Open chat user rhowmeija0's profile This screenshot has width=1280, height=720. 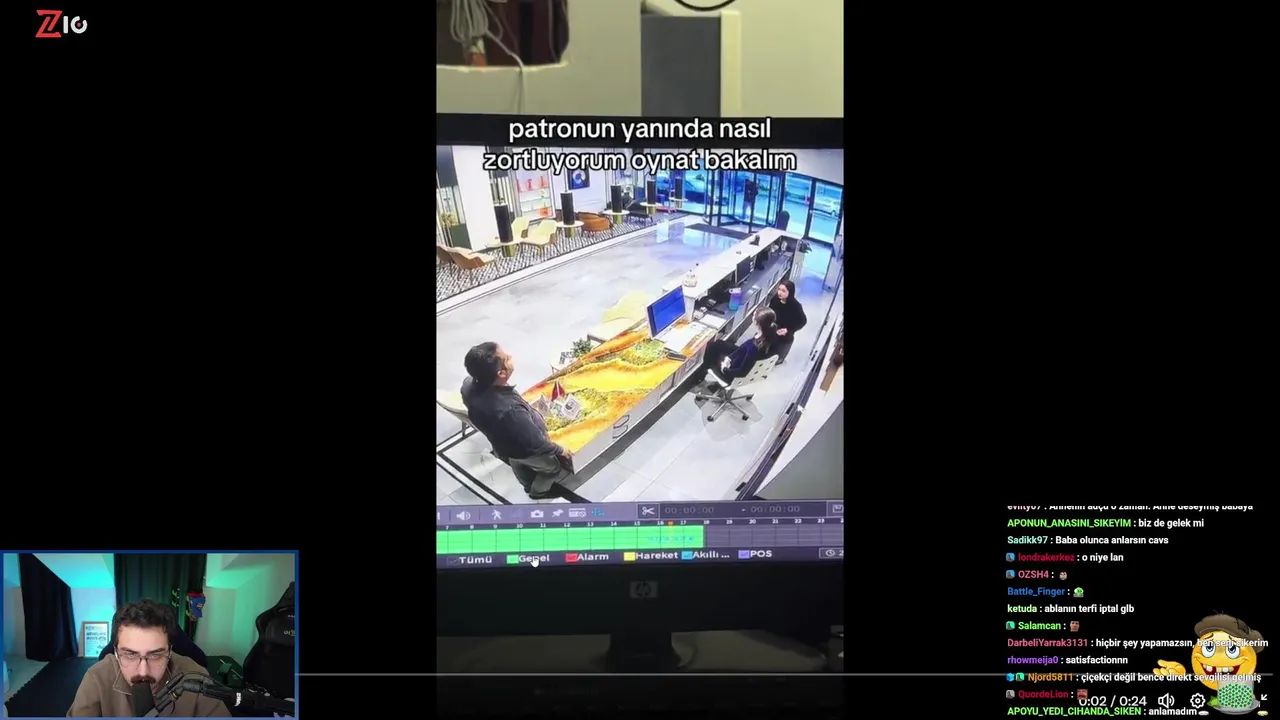point(1032,660)
